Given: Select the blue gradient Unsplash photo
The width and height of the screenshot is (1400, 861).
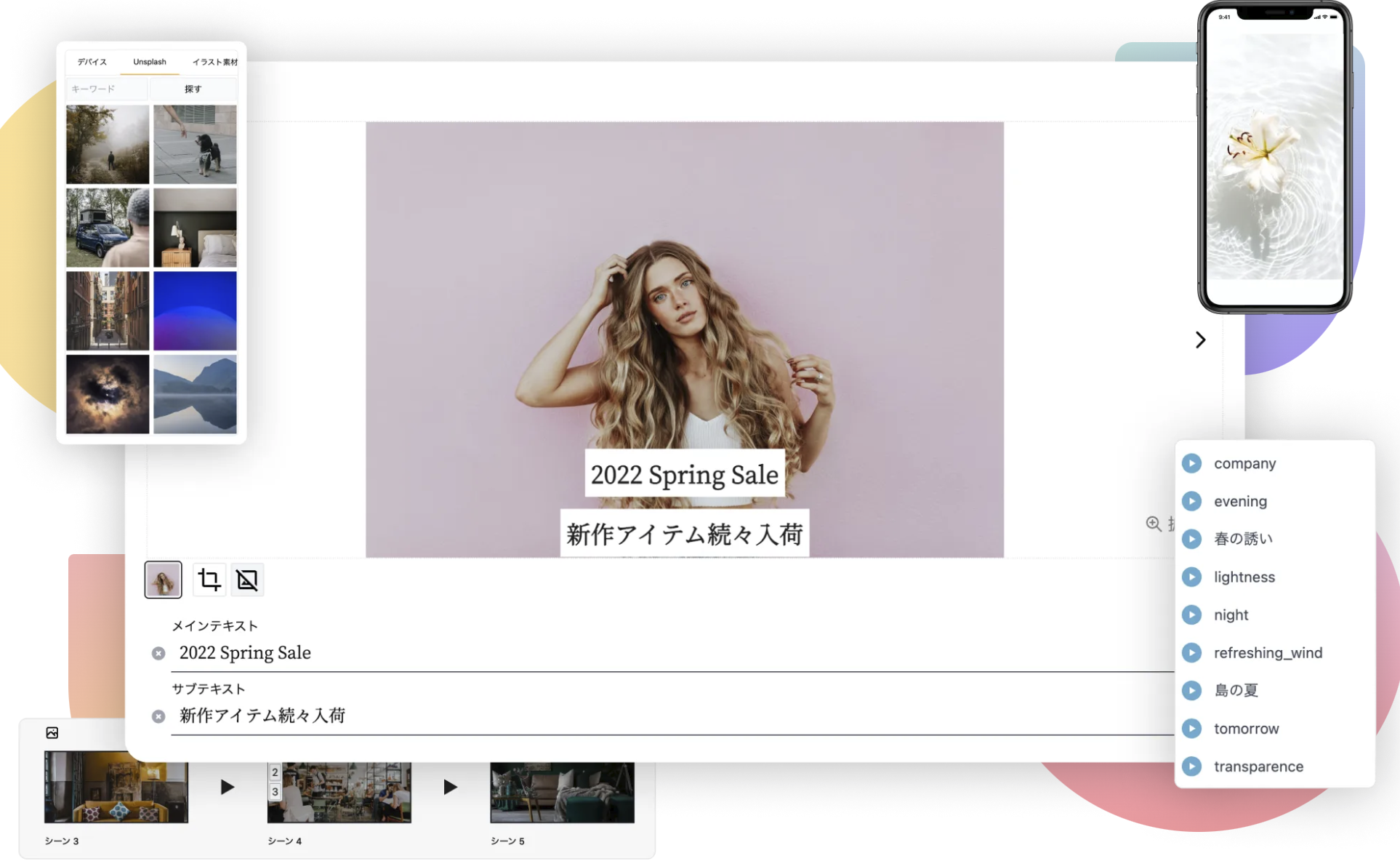Looking at the screenshot, I should 195,311.
